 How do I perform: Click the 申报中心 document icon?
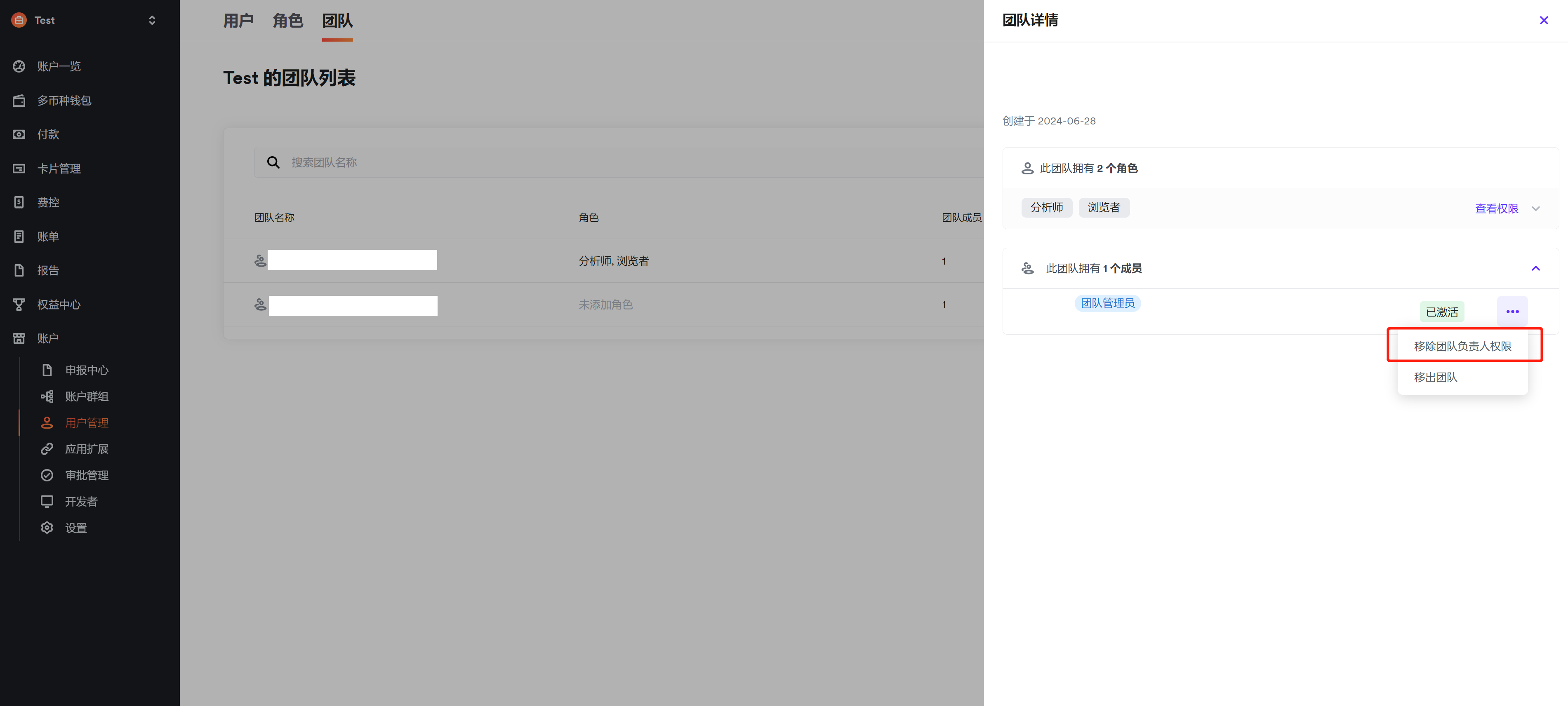[47, 370]
